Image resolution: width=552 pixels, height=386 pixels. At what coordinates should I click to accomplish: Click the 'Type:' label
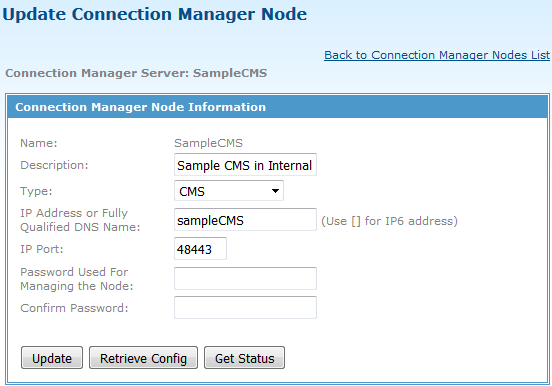(x=36, y=191)
